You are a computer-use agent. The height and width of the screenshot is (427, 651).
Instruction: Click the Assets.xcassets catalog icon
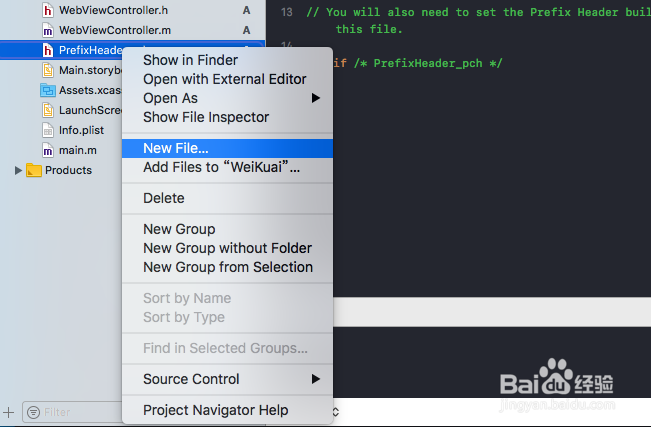[x=48, y=90]
